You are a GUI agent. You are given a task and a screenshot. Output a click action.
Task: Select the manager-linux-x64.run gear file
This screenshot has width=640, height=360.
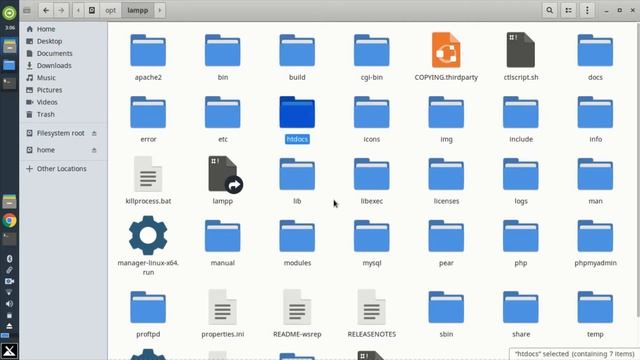pos(148,236)
